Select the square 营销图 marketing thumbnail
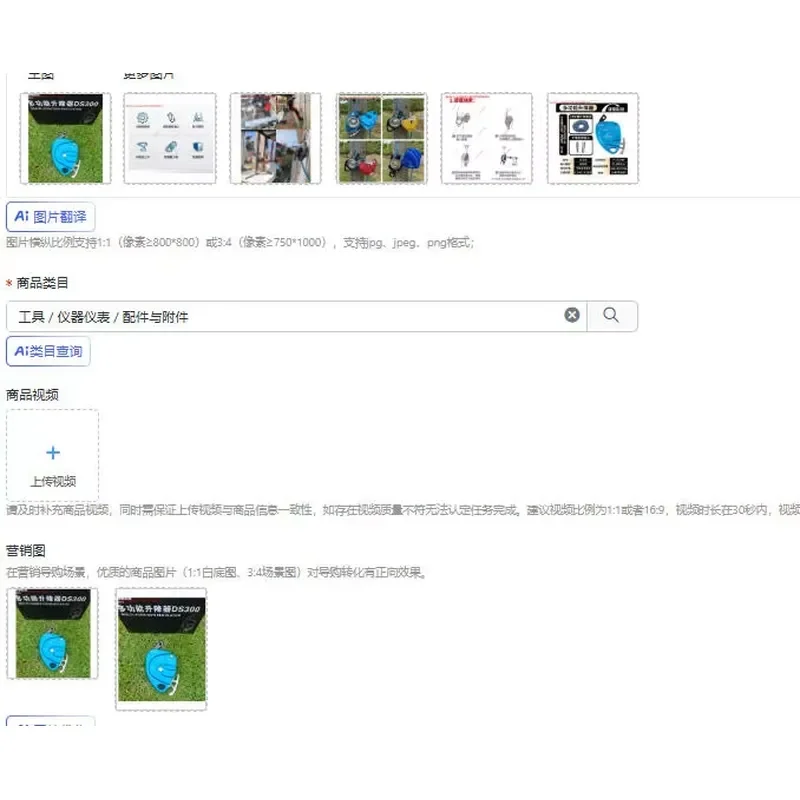 click(53, 633)
